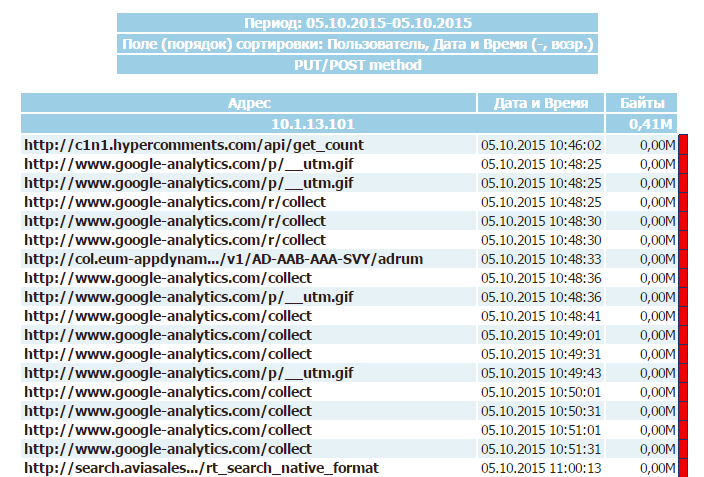
Task: Click the google-analytics.com/collect URL logged at 10:48:36
Action: pyautogui.click(x=168, y=278)
